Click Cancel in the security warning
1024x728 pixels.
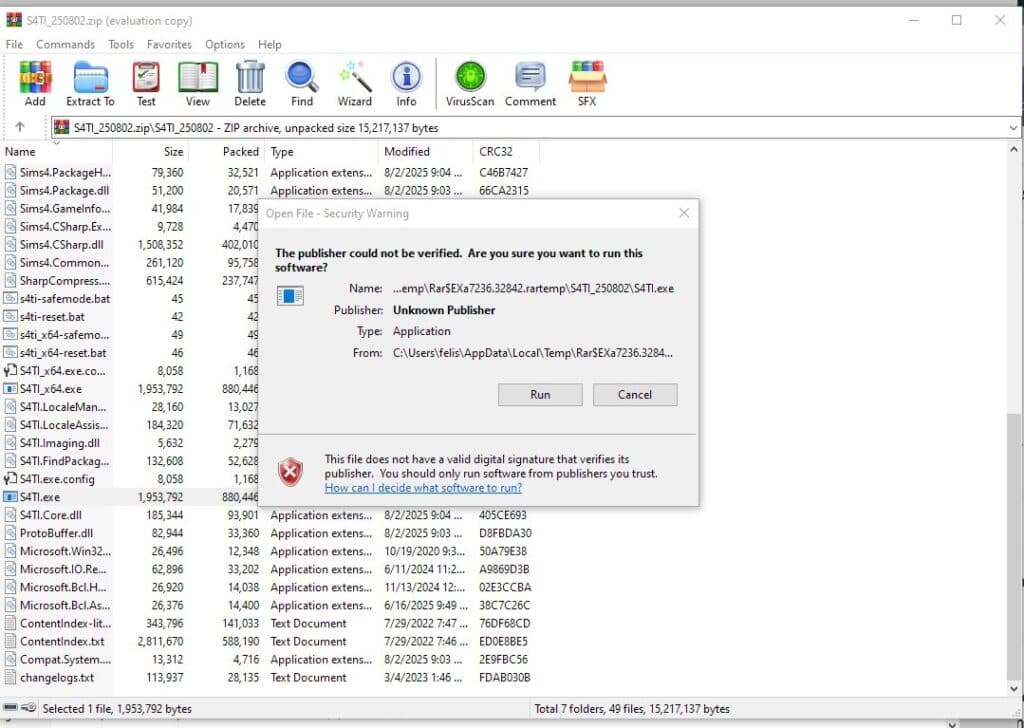635,394
